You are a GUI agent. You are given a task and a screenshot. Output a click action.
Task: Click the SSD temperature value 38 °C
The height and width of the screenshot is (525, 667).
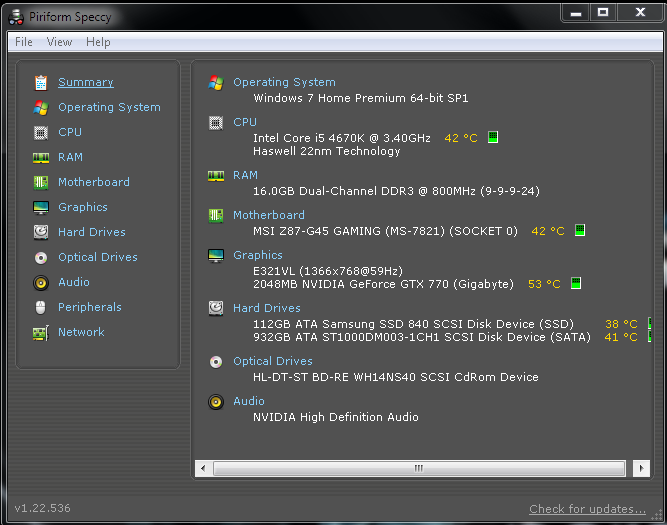point(621,324)
